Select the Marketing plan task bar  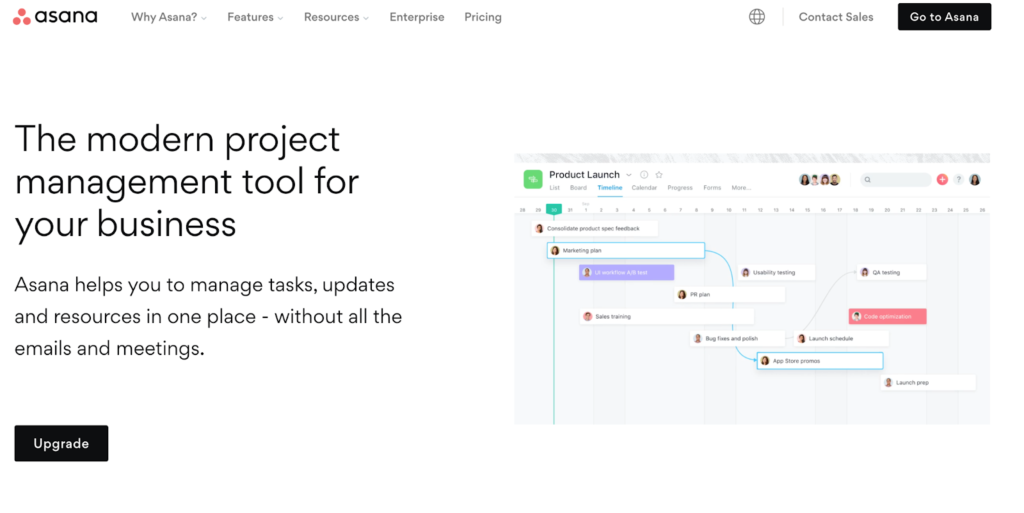point(626,251)
